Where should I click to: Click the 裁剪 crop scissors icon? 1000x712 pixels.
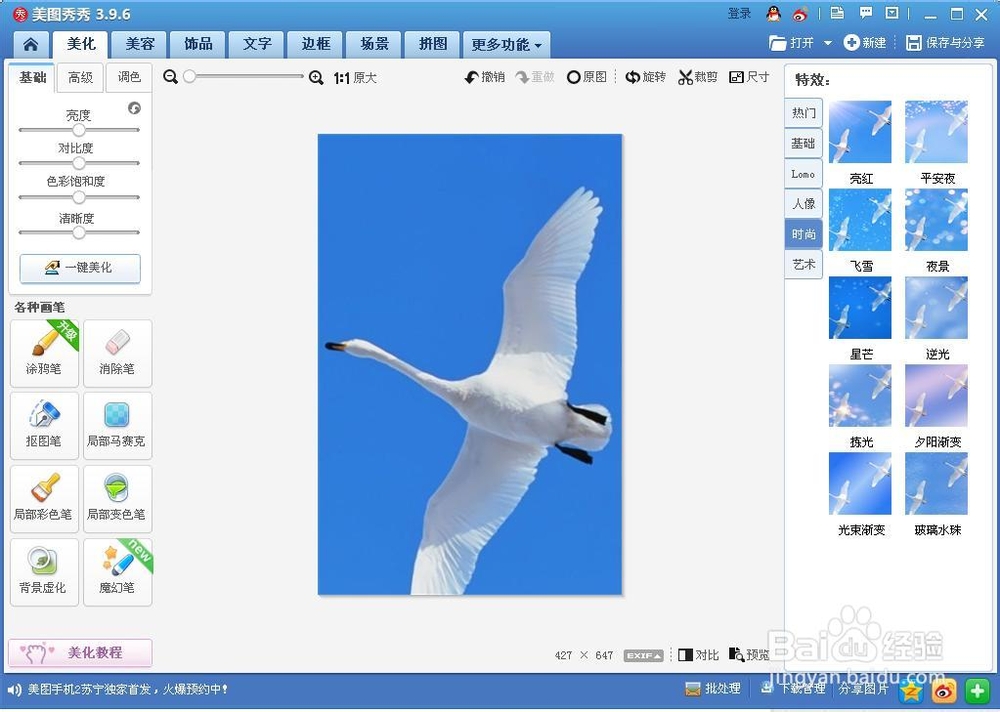[x=686, y=77]
